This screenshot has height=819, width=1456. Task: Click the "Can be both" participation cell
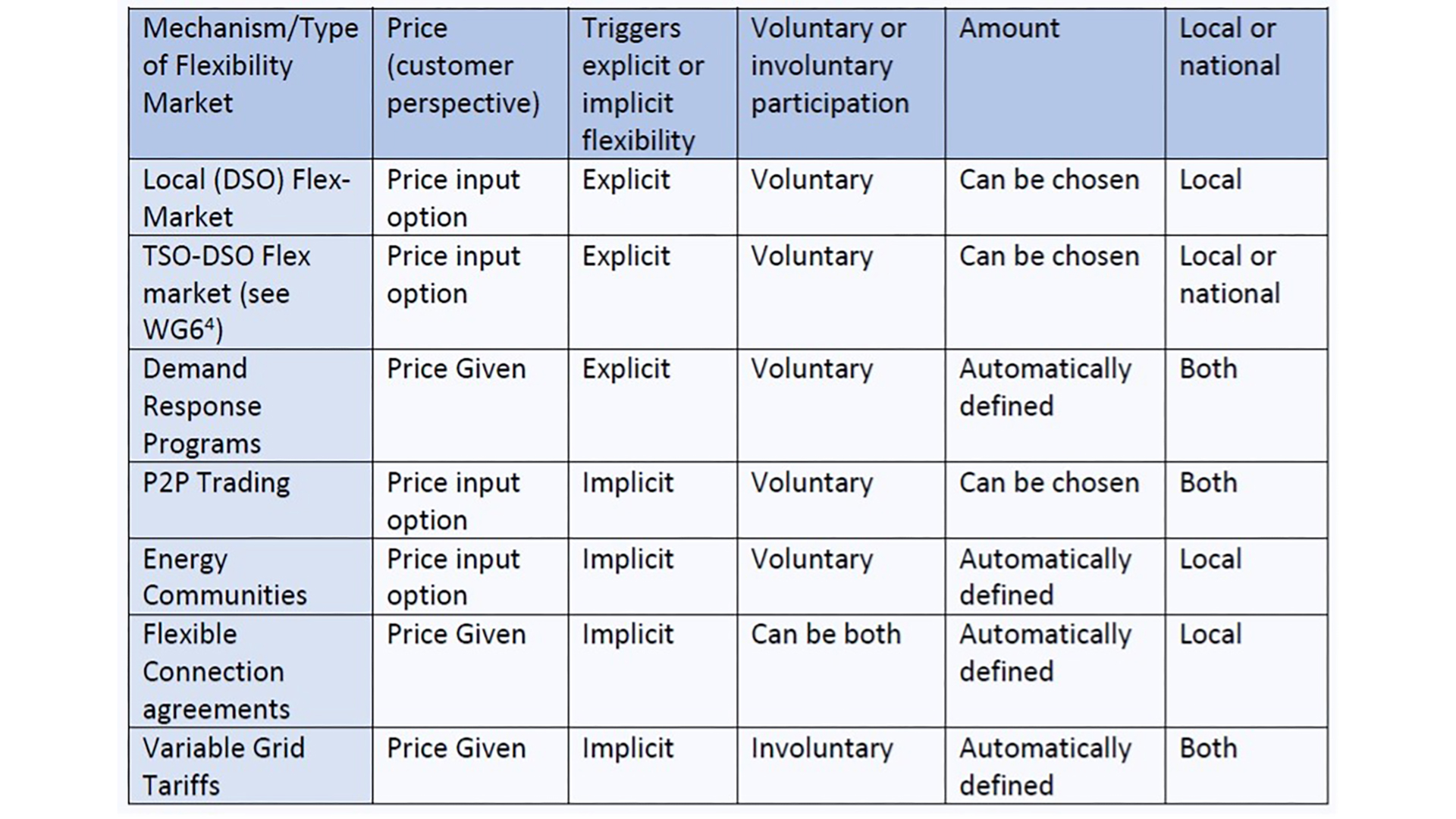[826, 635]
